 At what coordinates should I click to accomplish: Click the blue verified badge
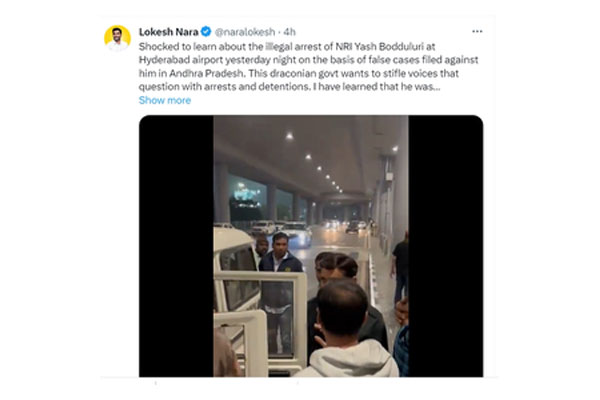206,31
